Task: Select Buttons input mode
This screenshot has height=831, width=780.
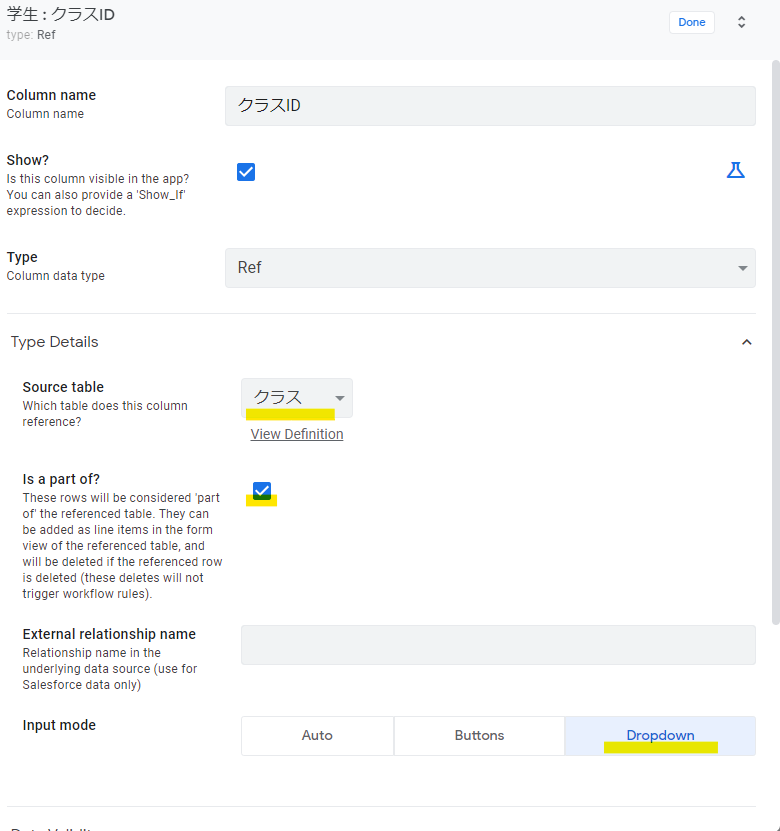Action: pos(479,736)
